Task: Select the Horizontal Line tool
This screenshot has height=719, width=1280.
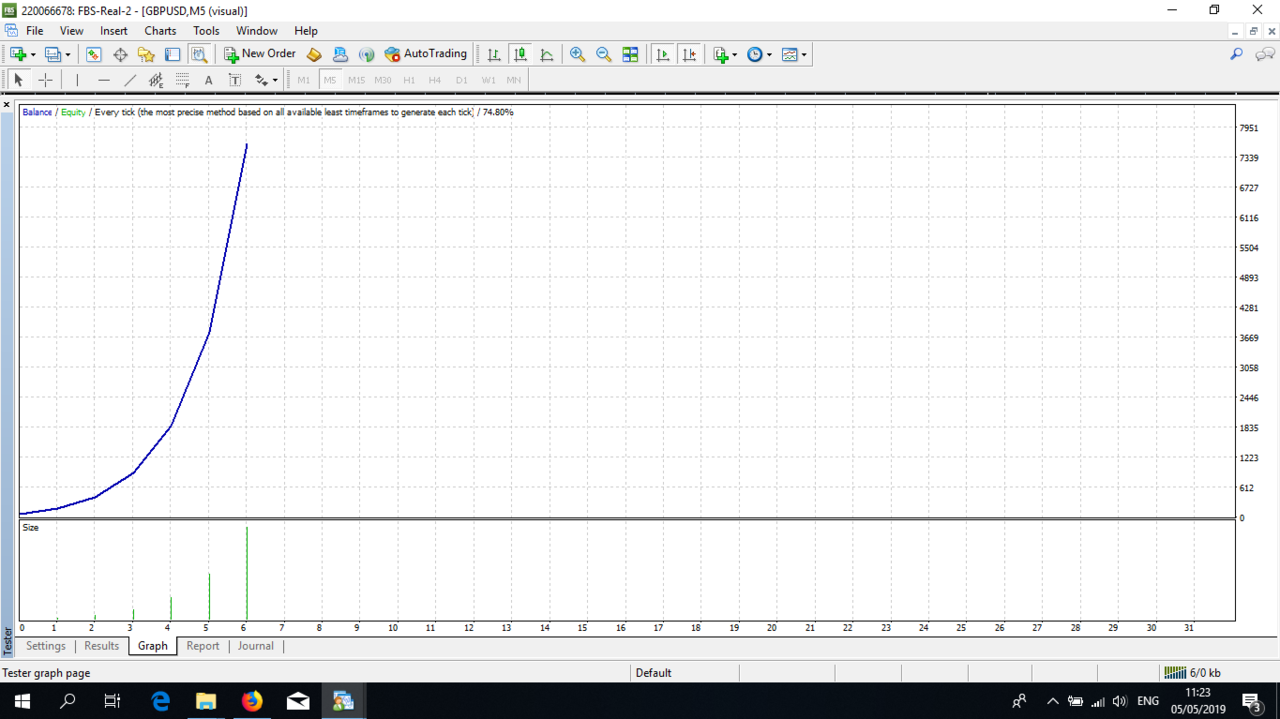Action: (x=103, y=80)
